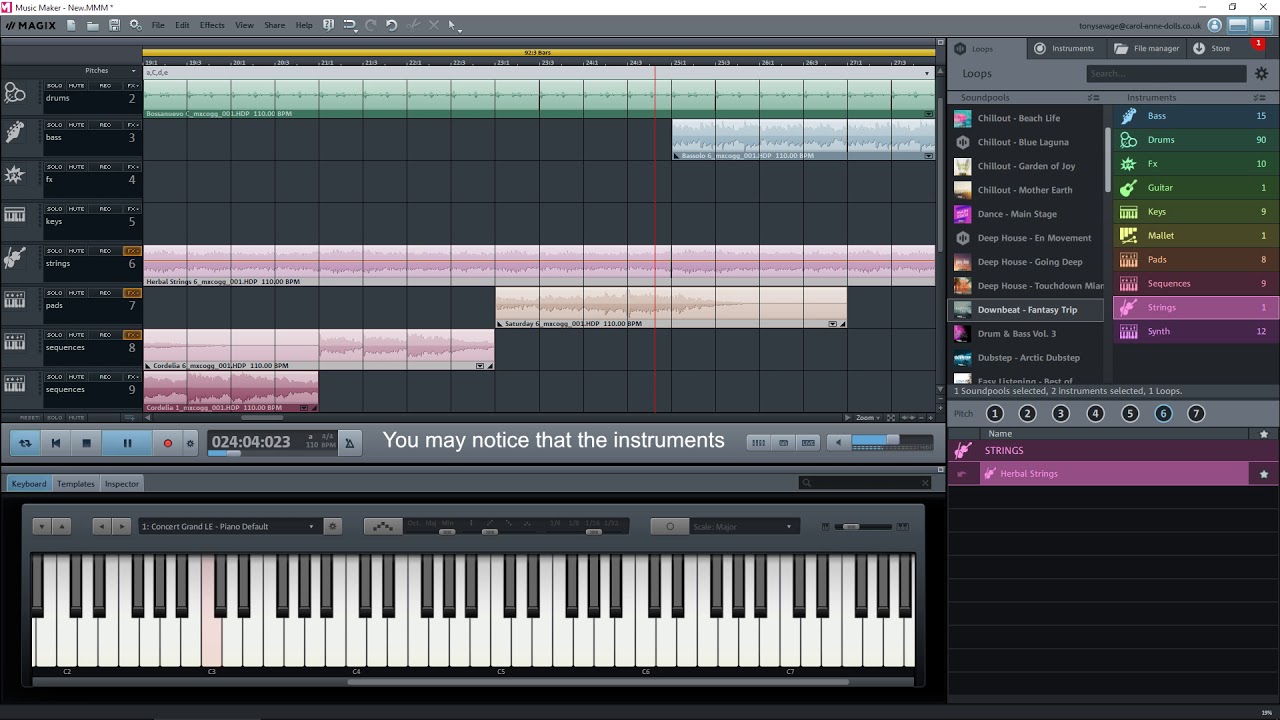Switch to the File manager tab
Viewport: 1280px width, 720px height.
coord(1147,48)
